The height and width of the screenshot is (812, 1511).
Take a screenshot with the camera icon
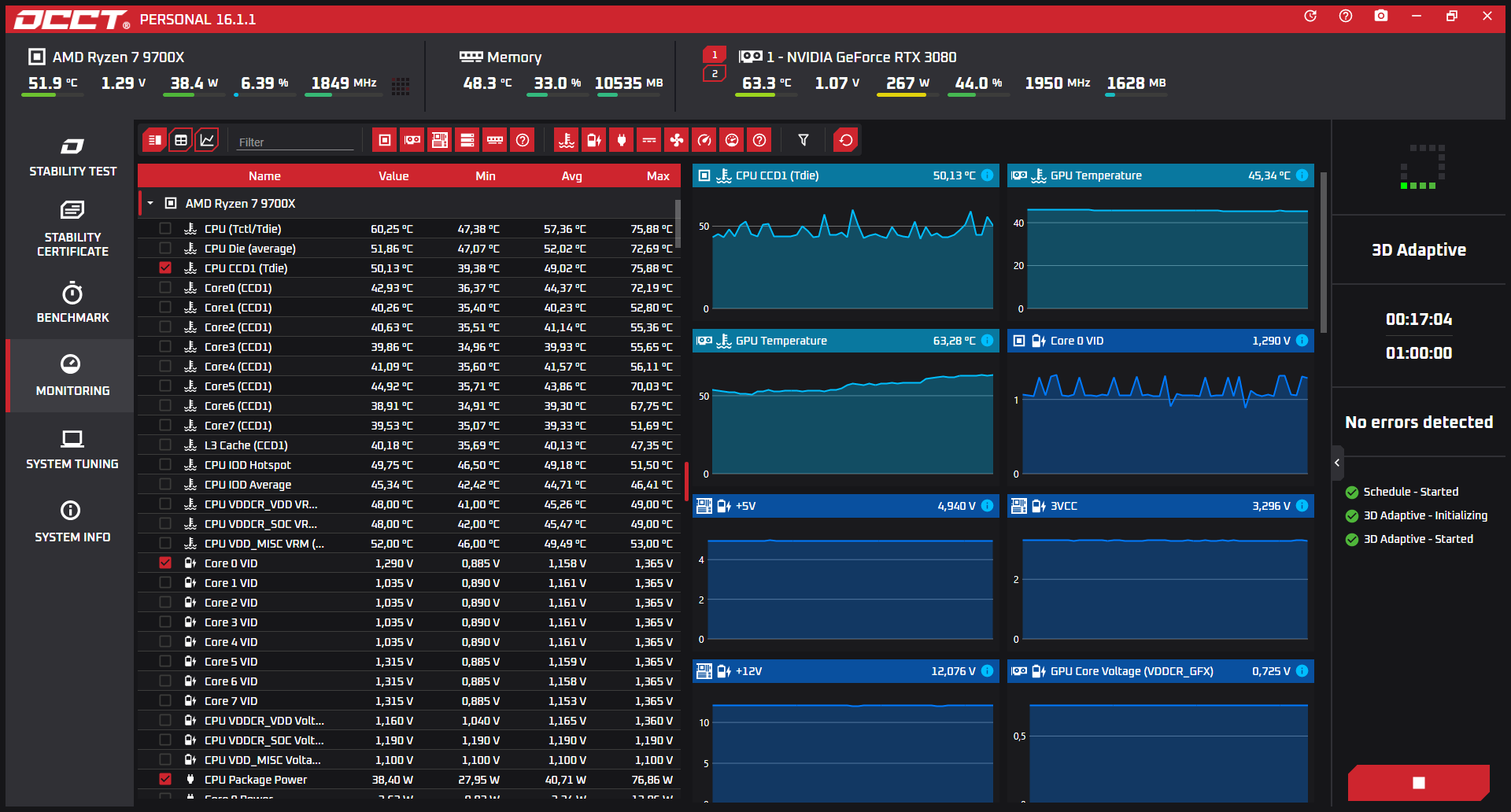coord(1380,17)
